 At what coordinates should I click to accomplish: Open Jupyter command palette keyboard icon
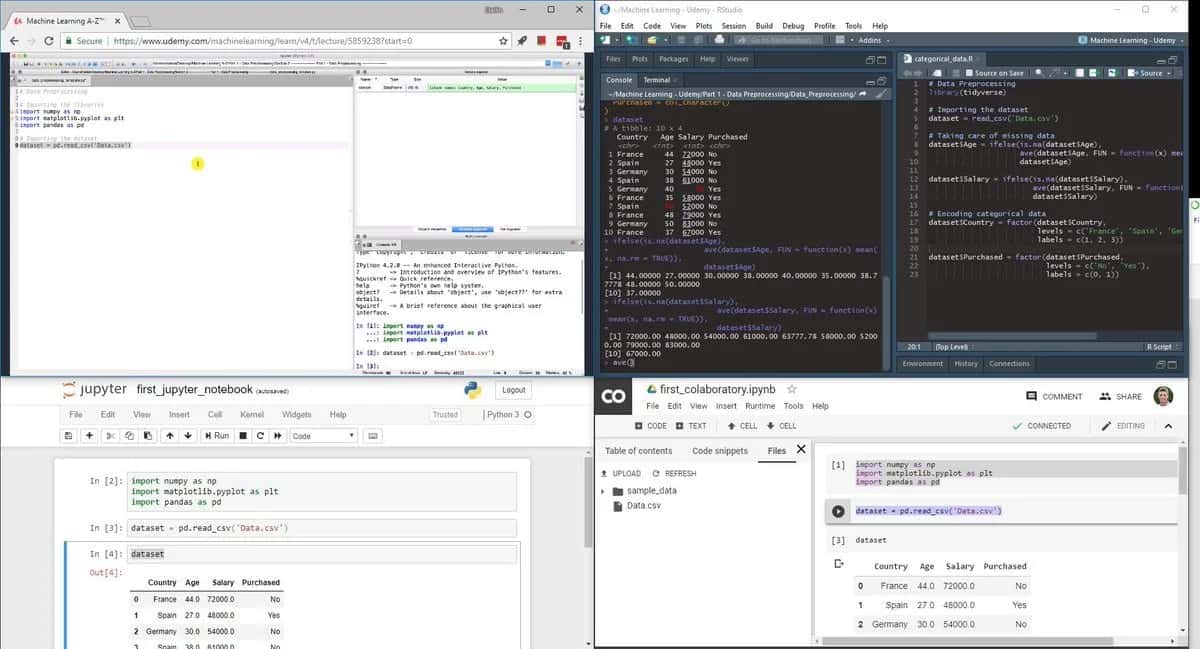[372, 436]
